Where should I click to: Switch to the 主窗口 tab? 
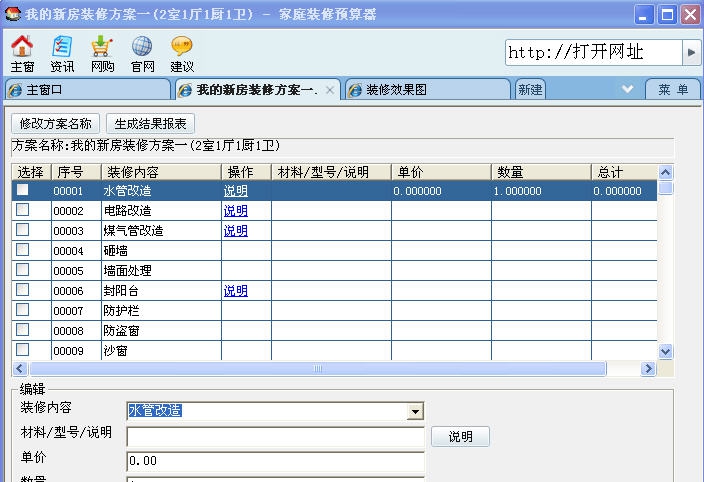pos(88,90)
